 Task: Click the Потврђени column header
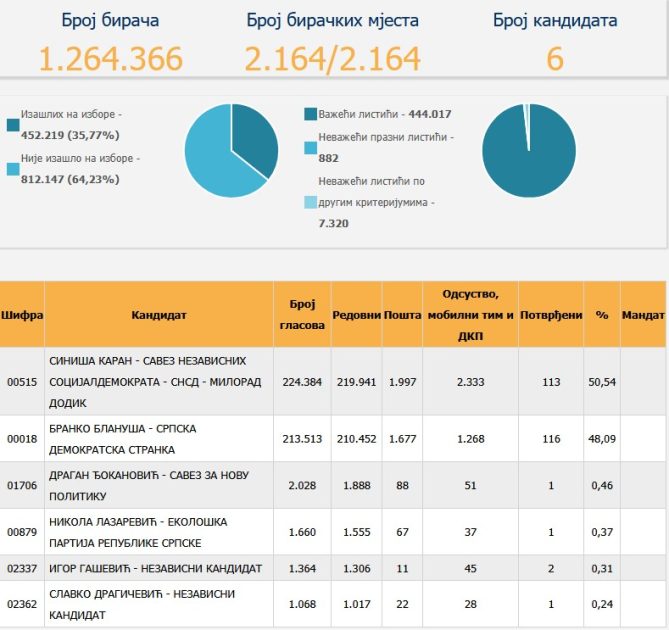click(551, 314)
